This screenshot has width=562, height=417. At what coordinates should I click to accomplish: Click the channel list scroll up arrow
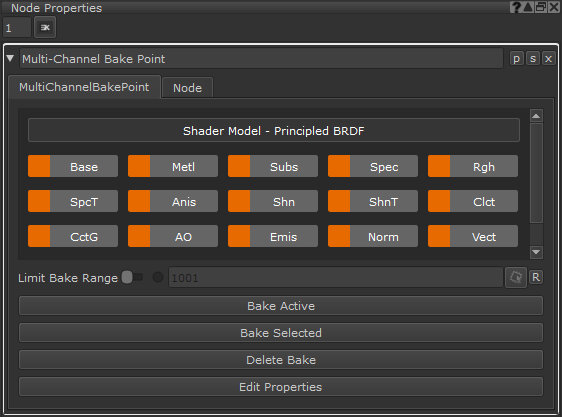pos(536,116)
